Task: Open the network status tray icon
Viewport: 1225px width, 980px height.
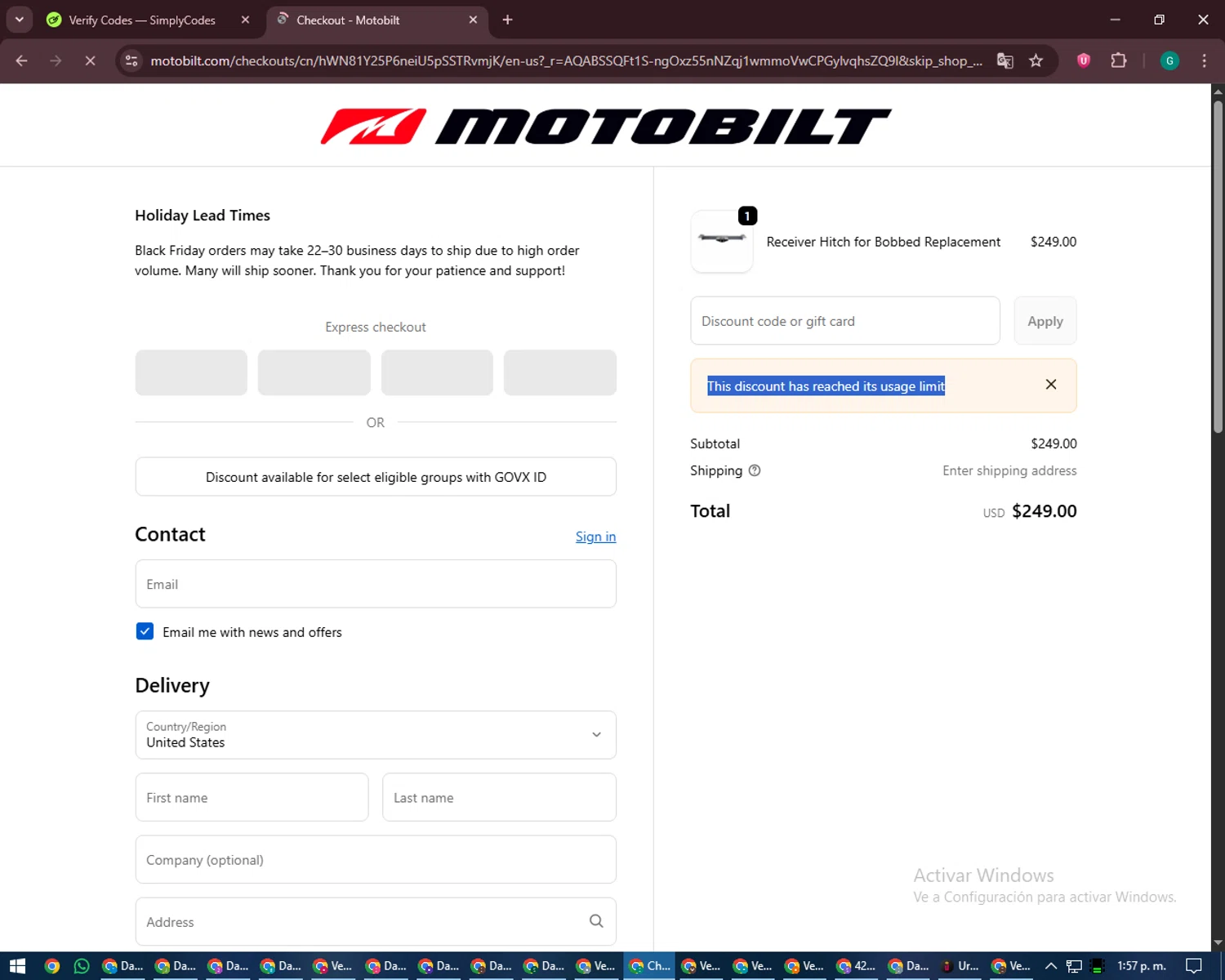Action: [1074, 966]
